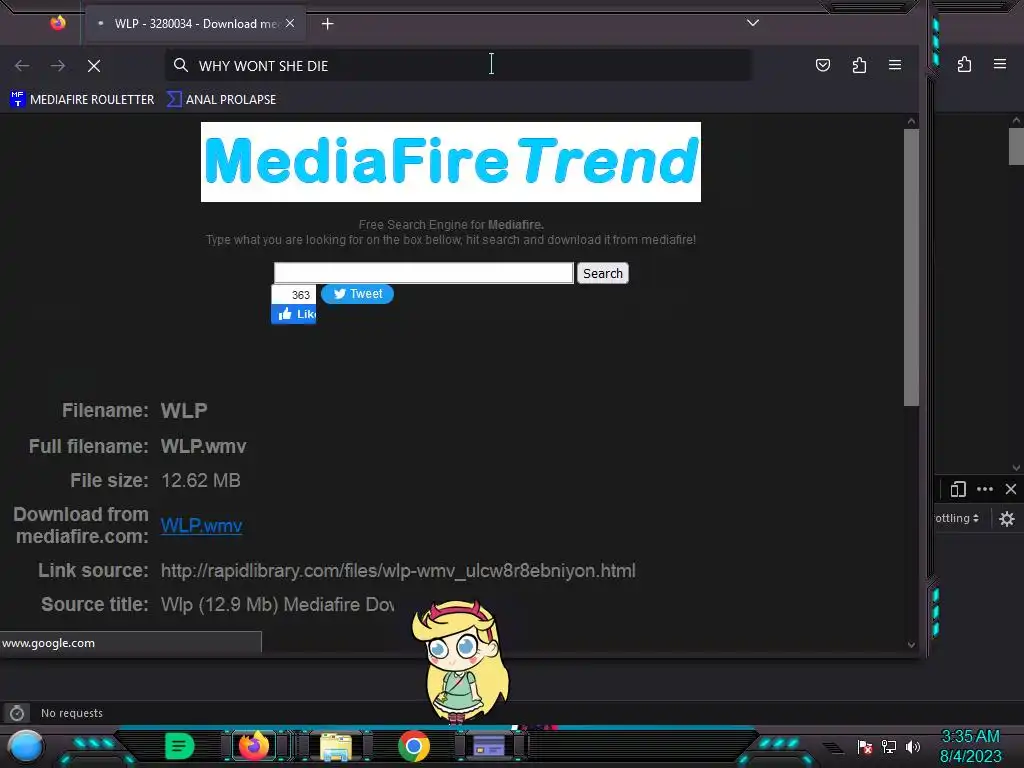
Task: Click the address bar search icon
Action: 181,65
